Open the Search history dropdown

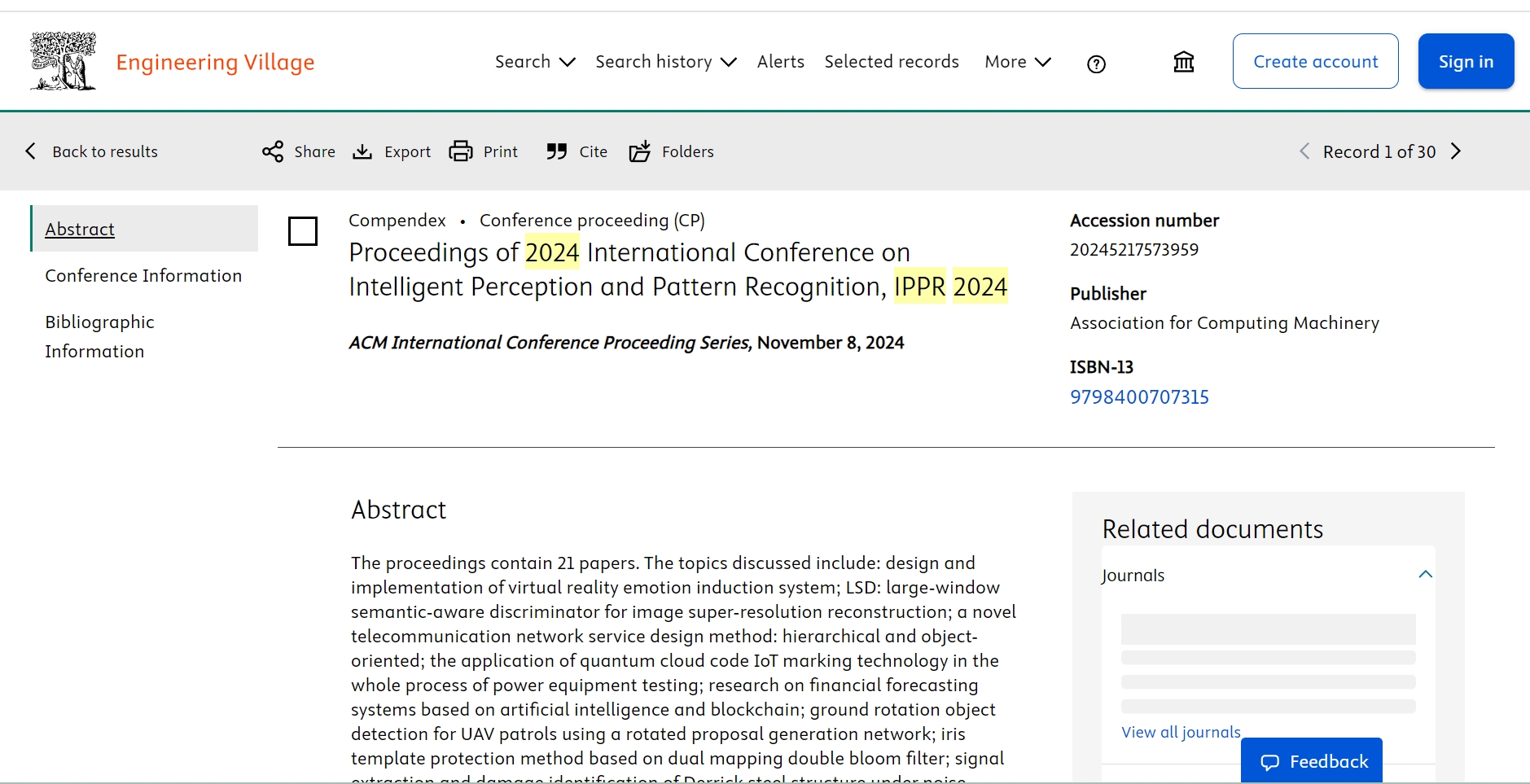click(666, 62)
